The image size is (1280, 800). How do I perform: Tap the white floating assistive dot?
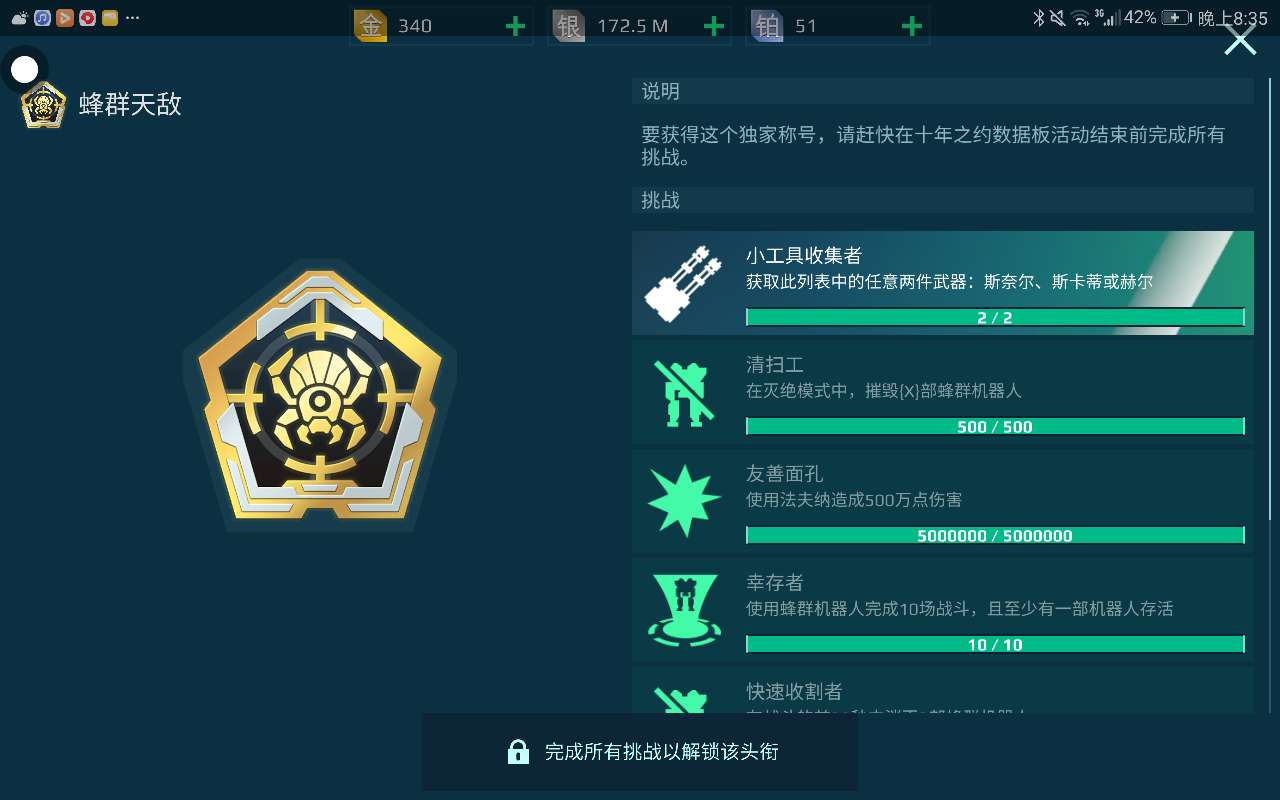tap(25, 69)
